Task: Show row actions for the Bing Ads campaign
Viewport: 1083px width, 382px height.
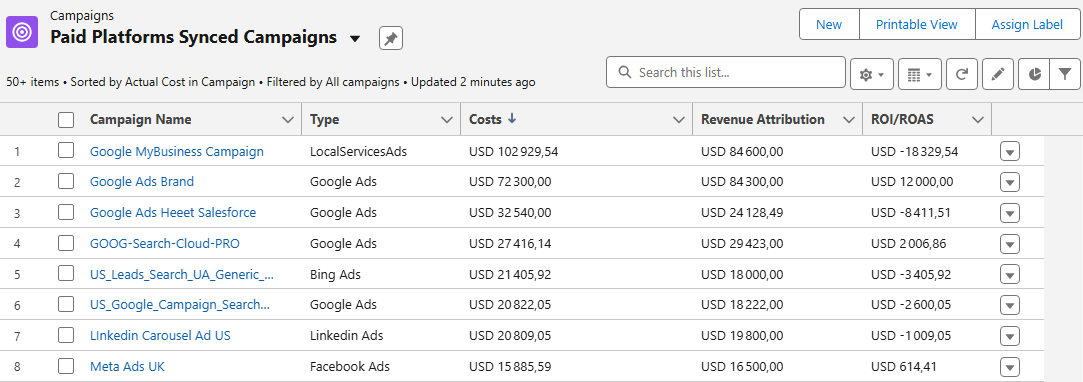Action: (1010, 275)
